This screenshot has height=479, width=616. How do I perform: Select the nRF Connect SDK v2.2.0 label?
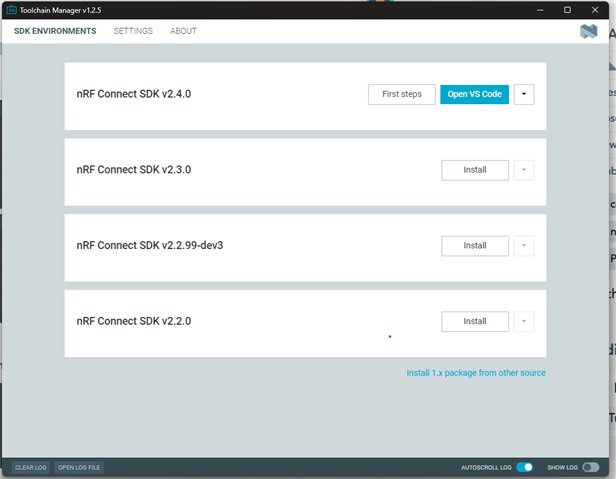tap(134, 321)
